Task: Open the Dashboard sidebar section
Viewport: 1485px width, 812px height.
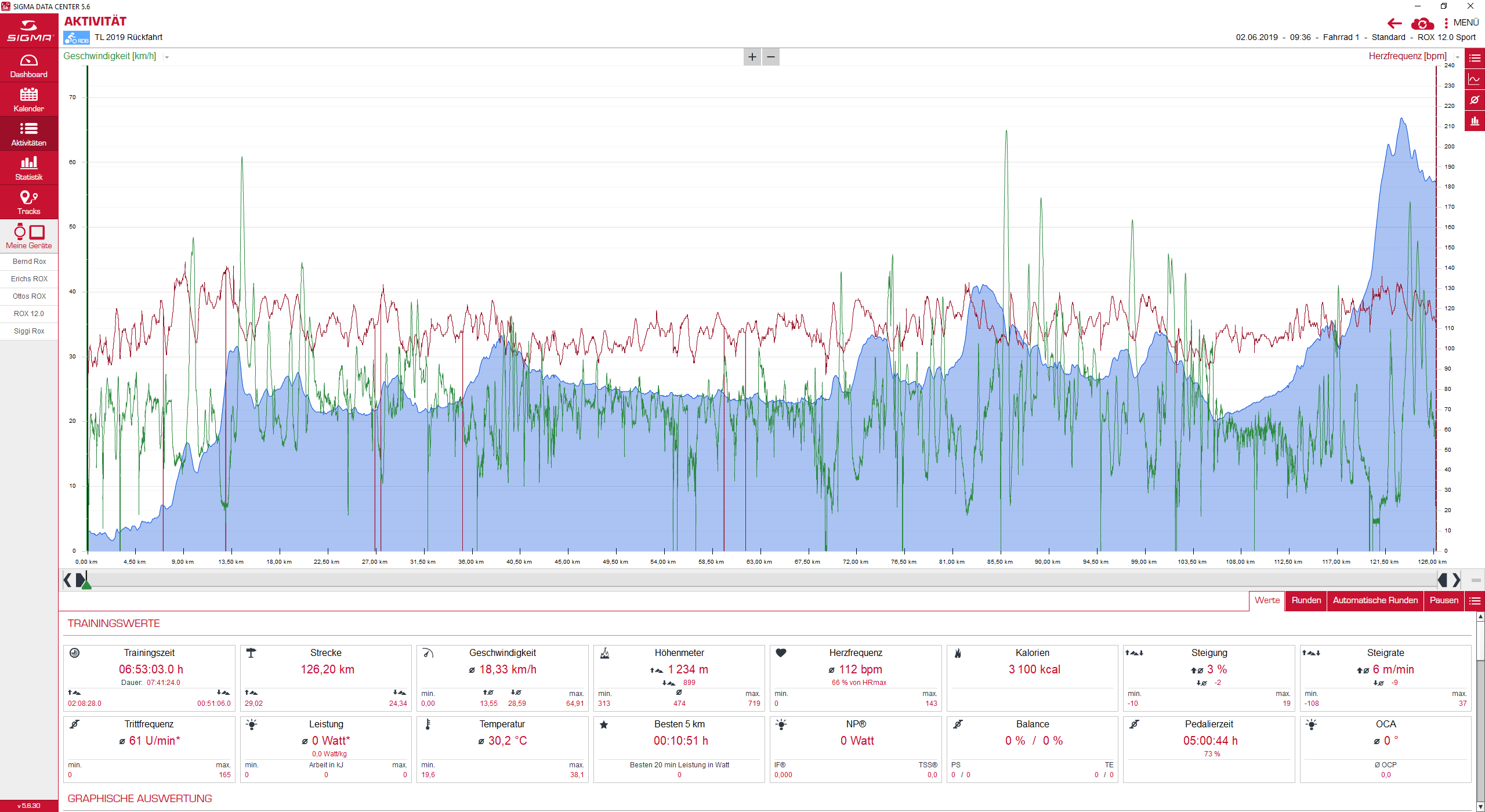Action: [x=29, y=66]
